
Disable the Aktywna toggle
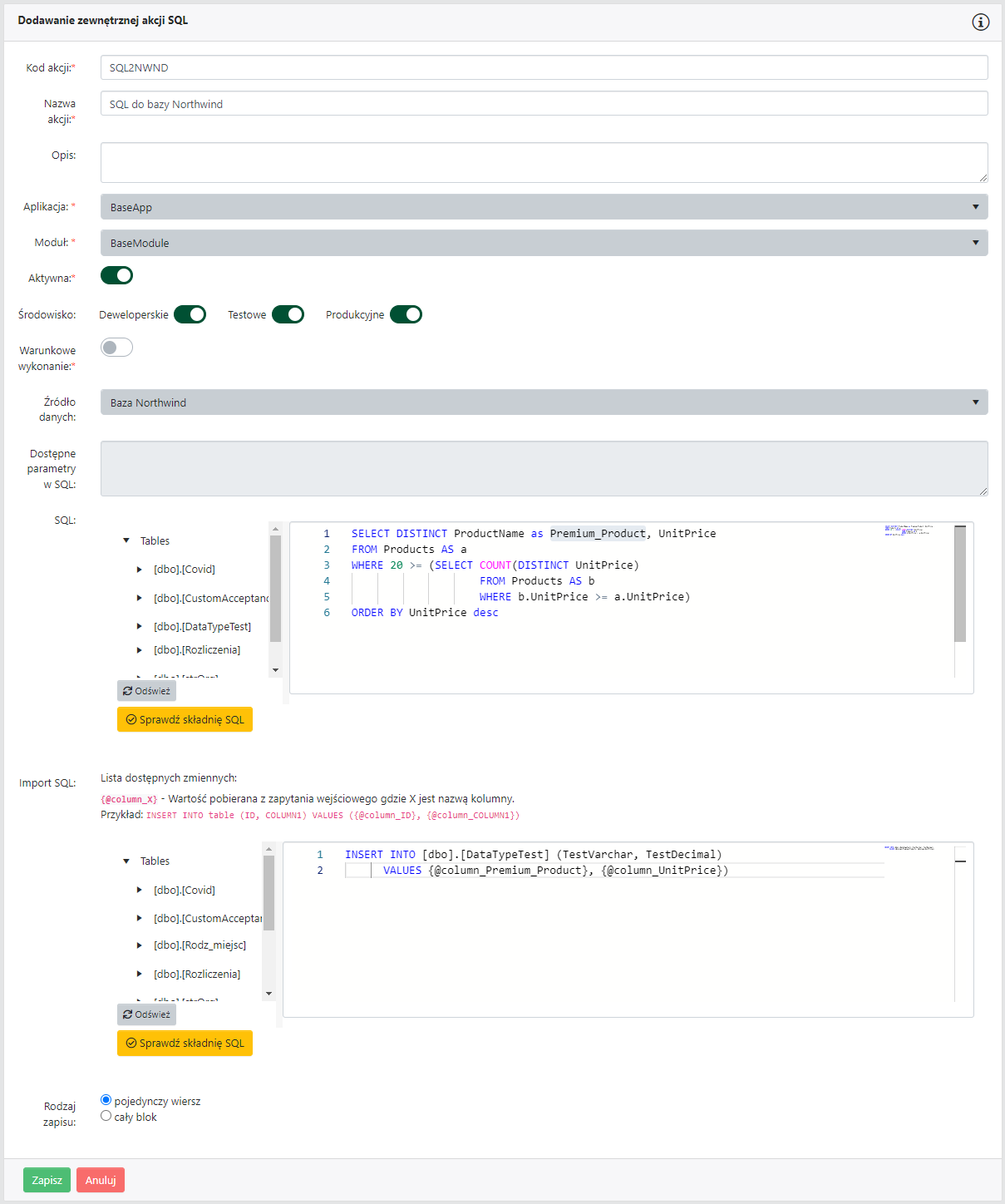[116, 275]
